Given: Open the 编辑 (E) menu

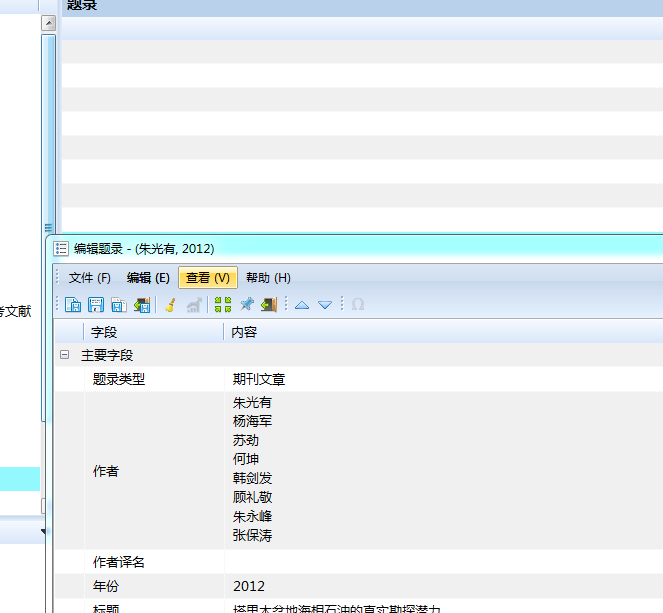Looking at the screenshot, I should (x=148, y=278).
